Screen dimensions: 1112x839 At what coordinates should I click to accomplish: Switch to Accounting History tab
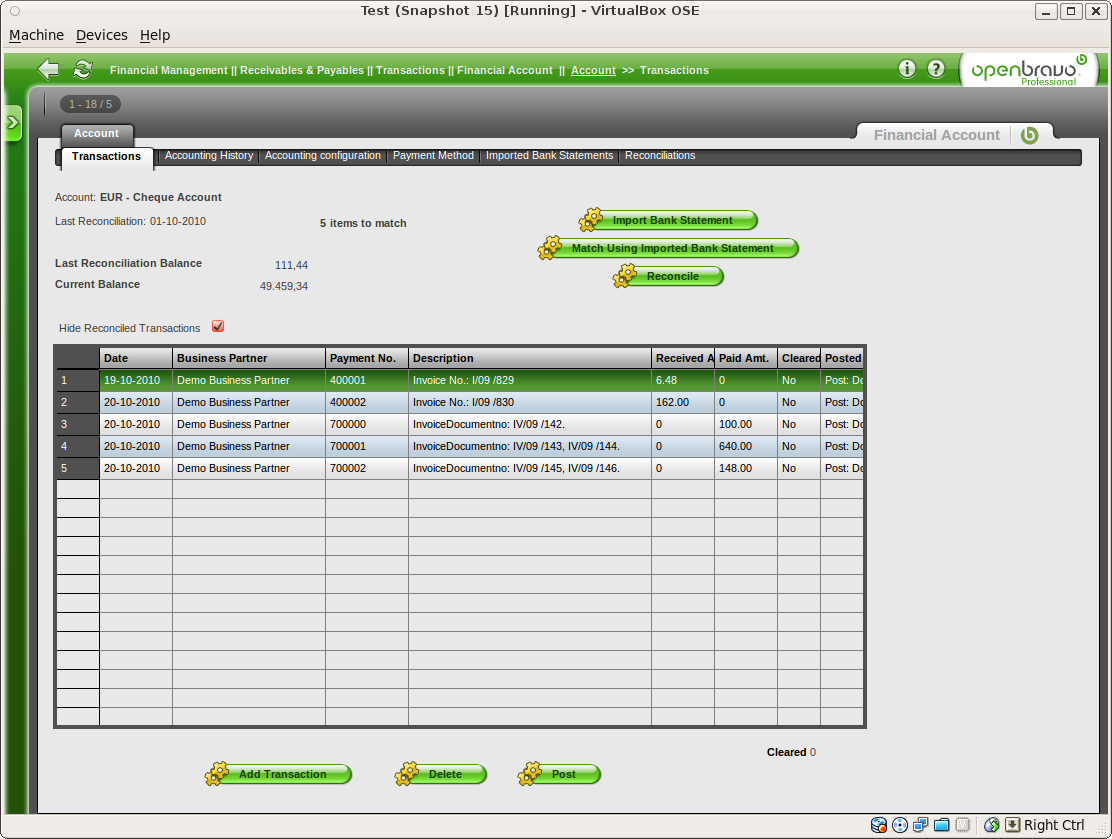pyautogui.click(x=208, y=156)
